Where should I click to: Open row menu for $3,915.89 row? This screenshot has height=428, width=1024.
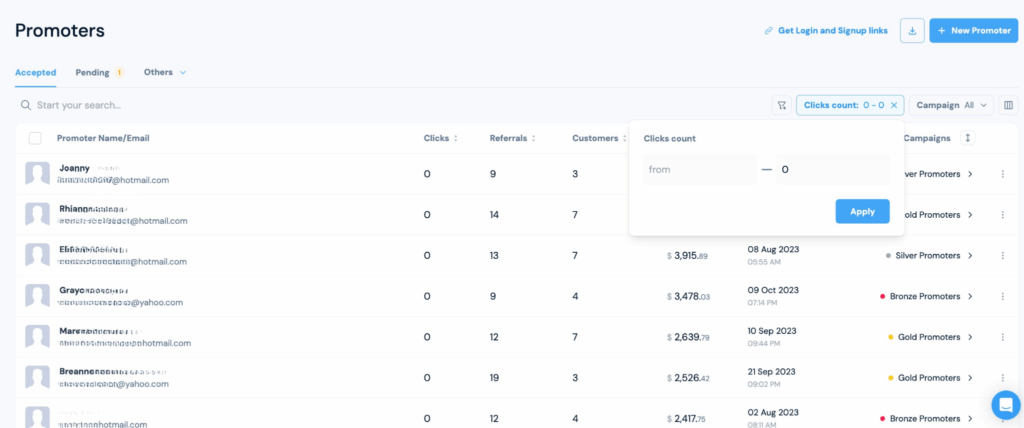pyautogui.click(x=1002, y=255)
